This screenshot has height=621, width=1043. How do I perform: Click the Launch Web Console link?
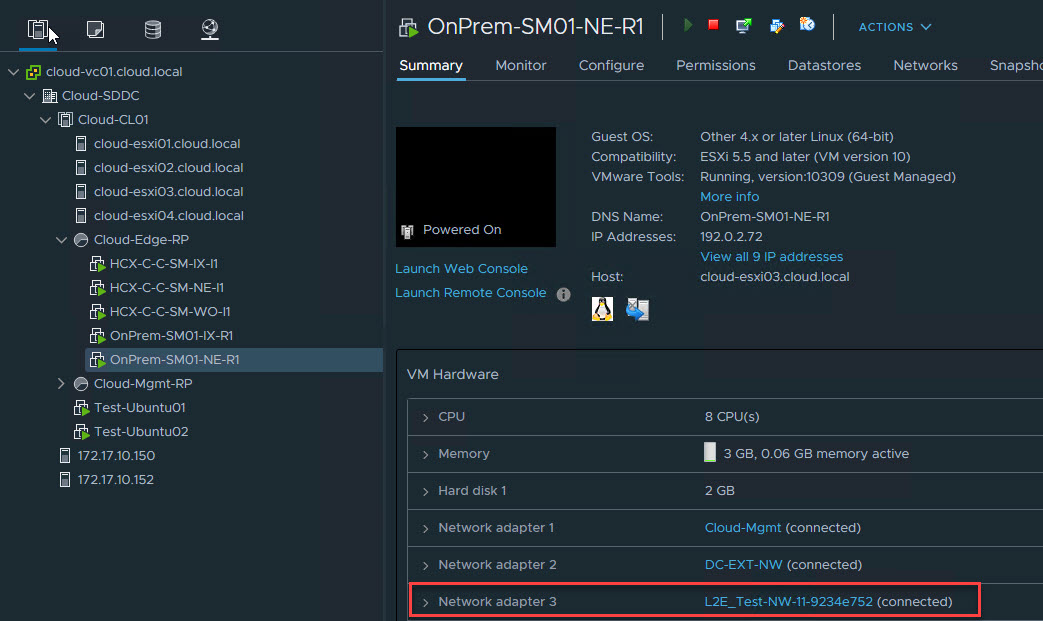(x=462, y=269)
